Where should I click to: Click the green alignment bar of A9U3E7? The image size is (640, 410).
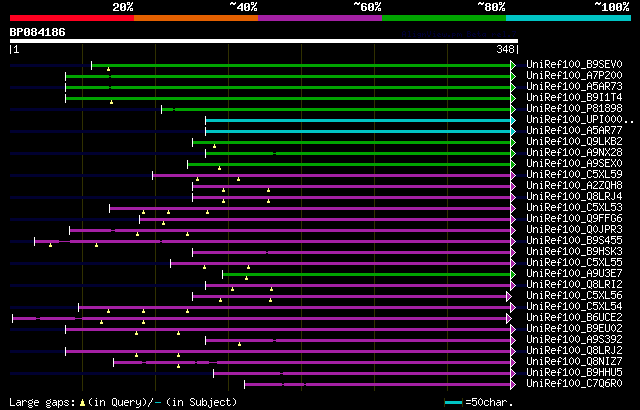(x=367, y=275)
